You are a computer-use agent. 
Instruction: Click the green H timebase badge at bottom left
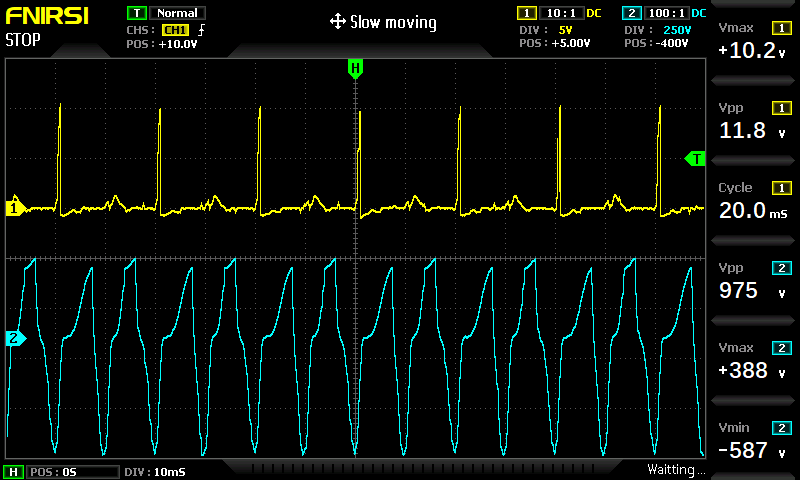[14, 471]
